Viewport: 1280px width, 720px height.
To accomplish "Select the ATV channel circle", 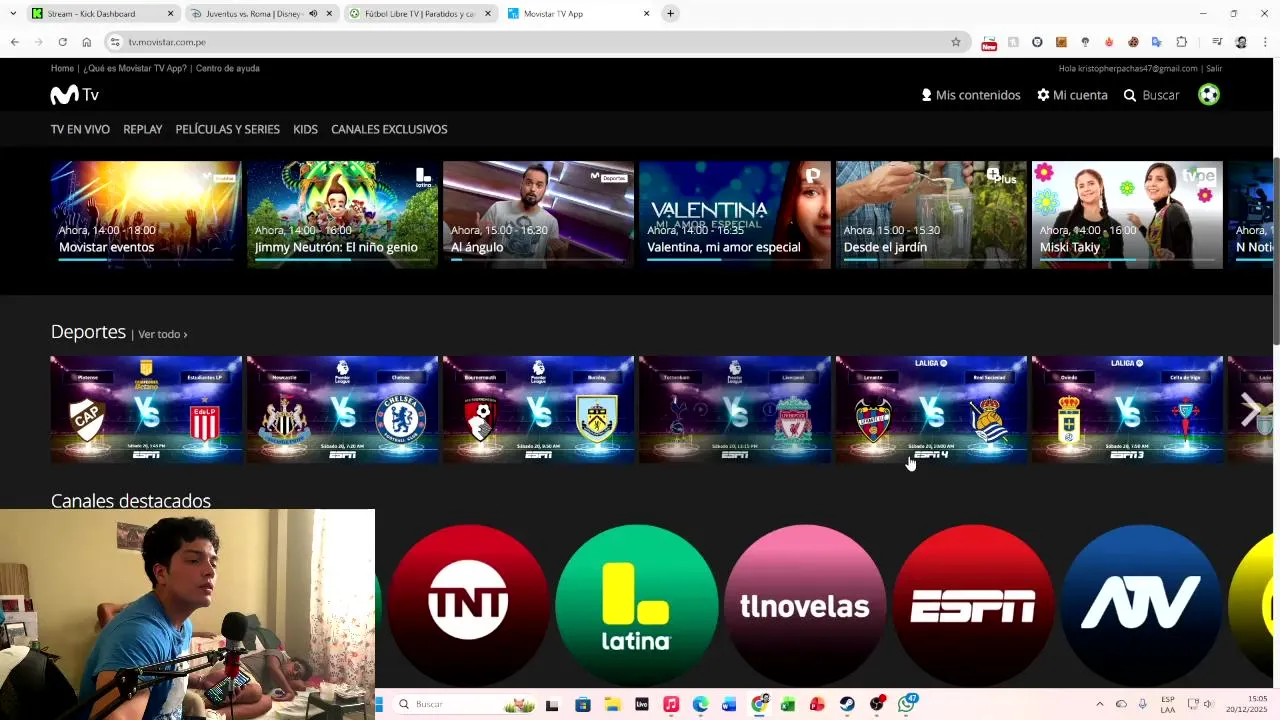I will (x=1142, y=605).
